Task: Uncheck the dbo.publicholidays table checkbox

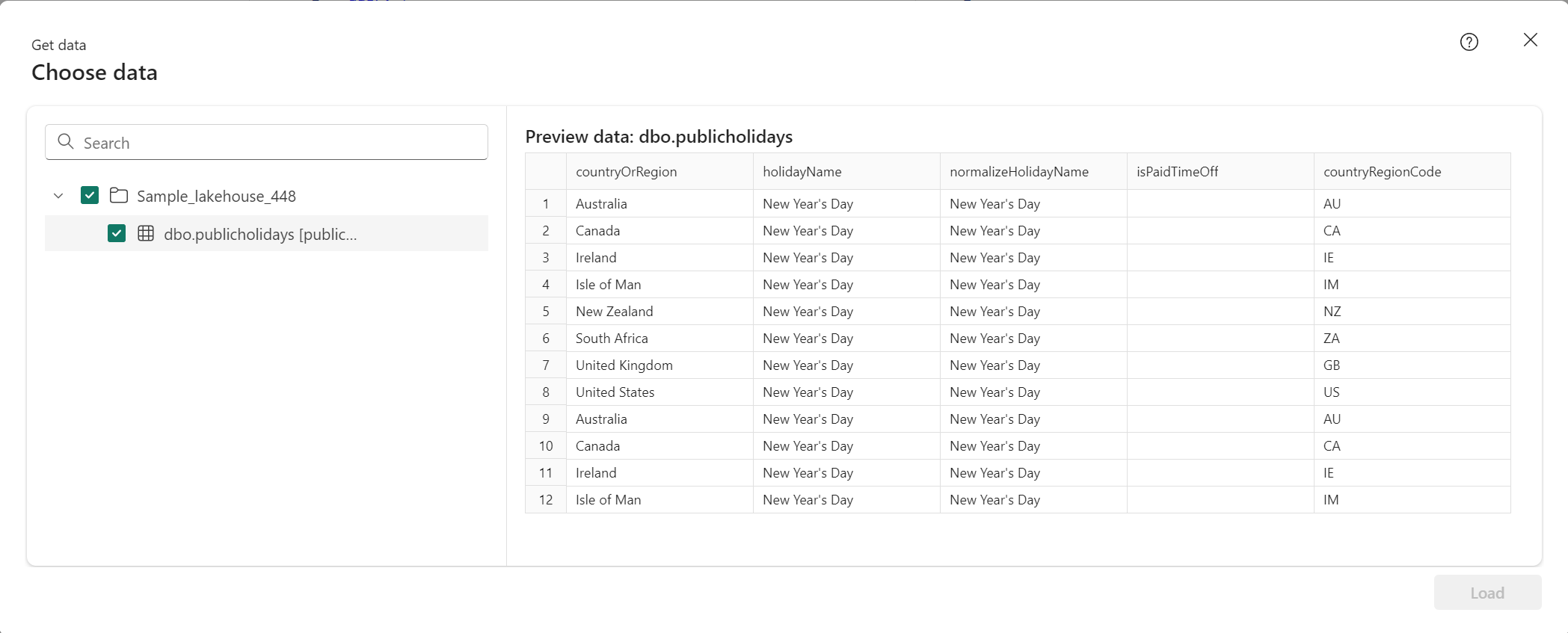Action: point(117,233)
